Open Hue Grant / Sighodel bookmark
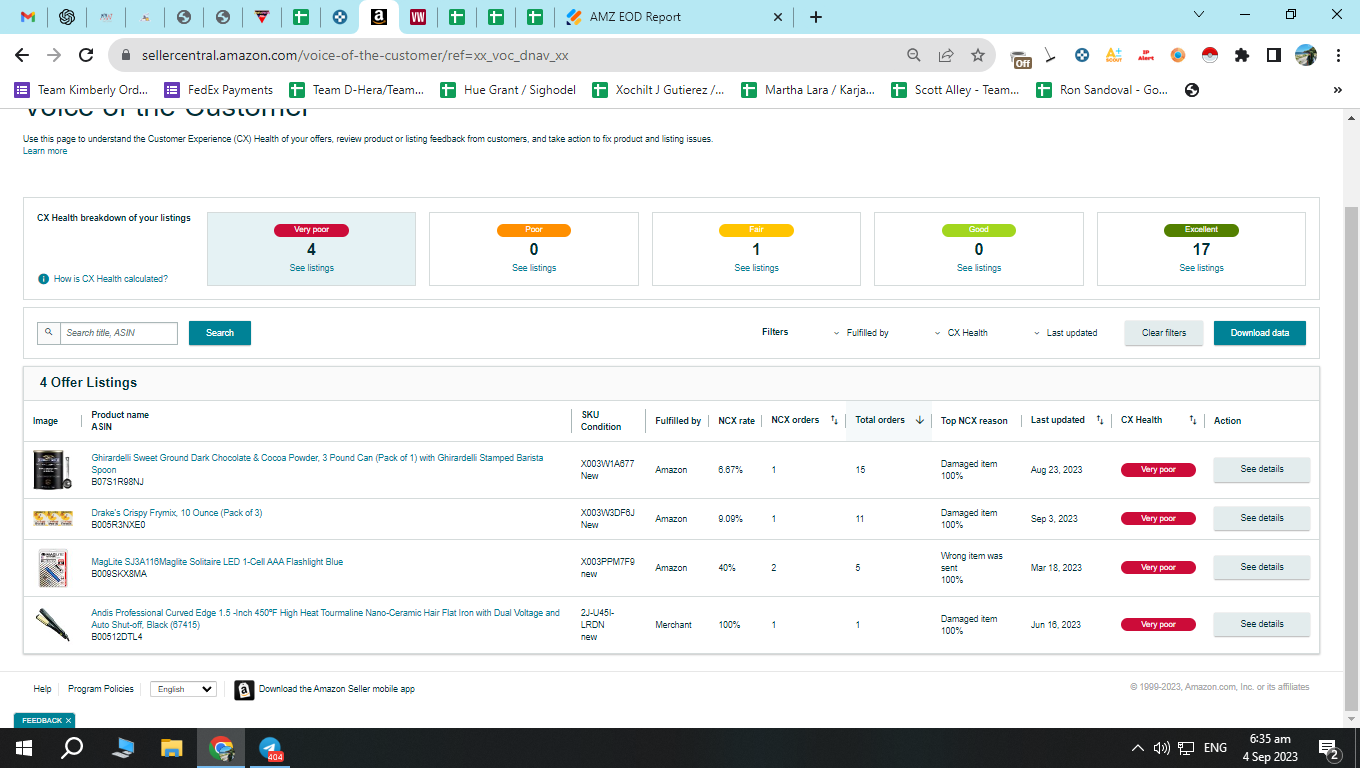 click(508, 90)
